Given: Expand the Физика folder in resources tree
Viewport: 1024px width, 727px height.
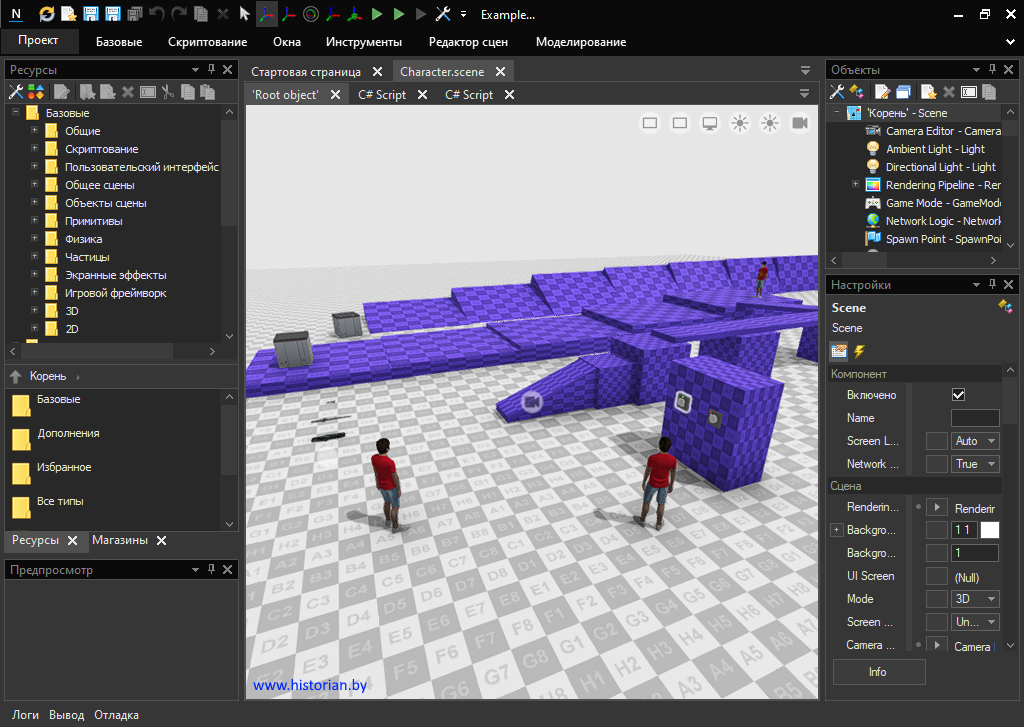Looking at the screenshot, I should coord(34,239).
